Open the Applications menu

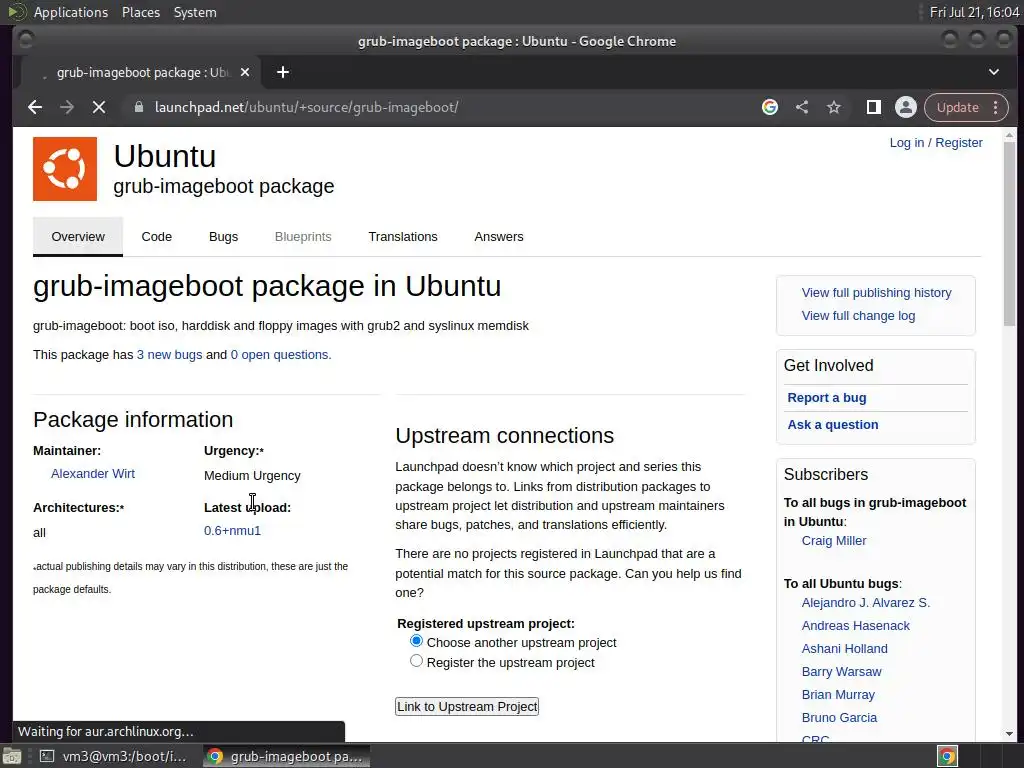(x=70, y=12)
